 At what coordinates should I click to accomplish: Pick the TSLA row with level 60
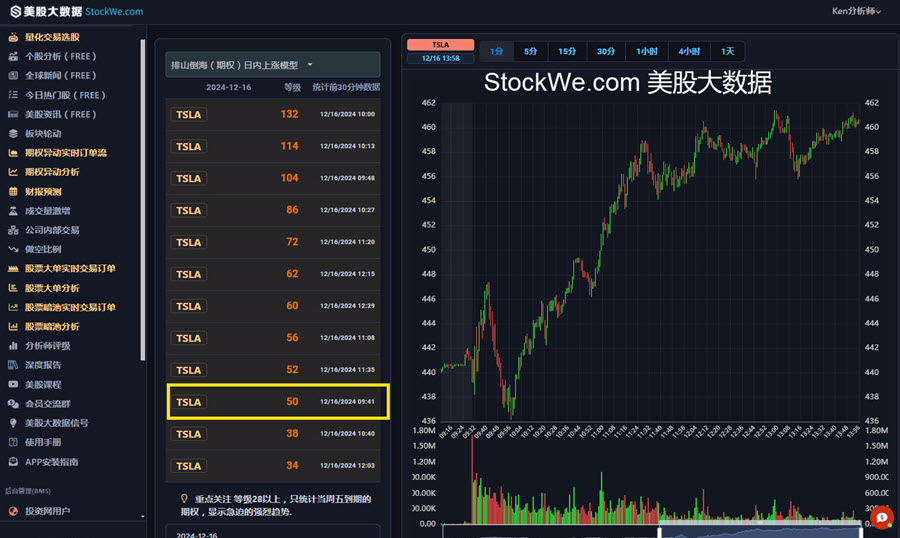(x=273, y=306)
